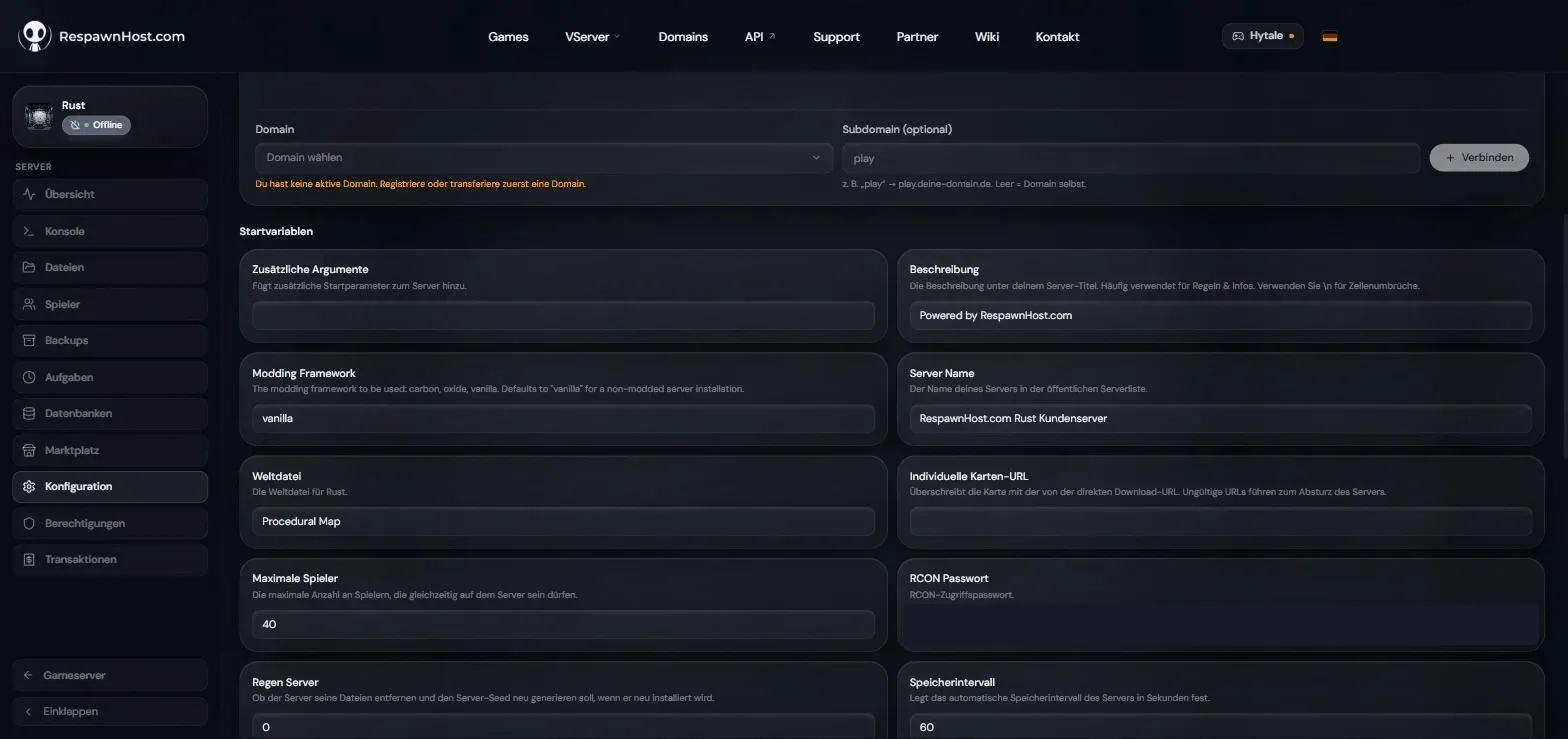Click the Dateien folder icon
The width and height of the screenshot is (1568, 739).
[29, 267]
